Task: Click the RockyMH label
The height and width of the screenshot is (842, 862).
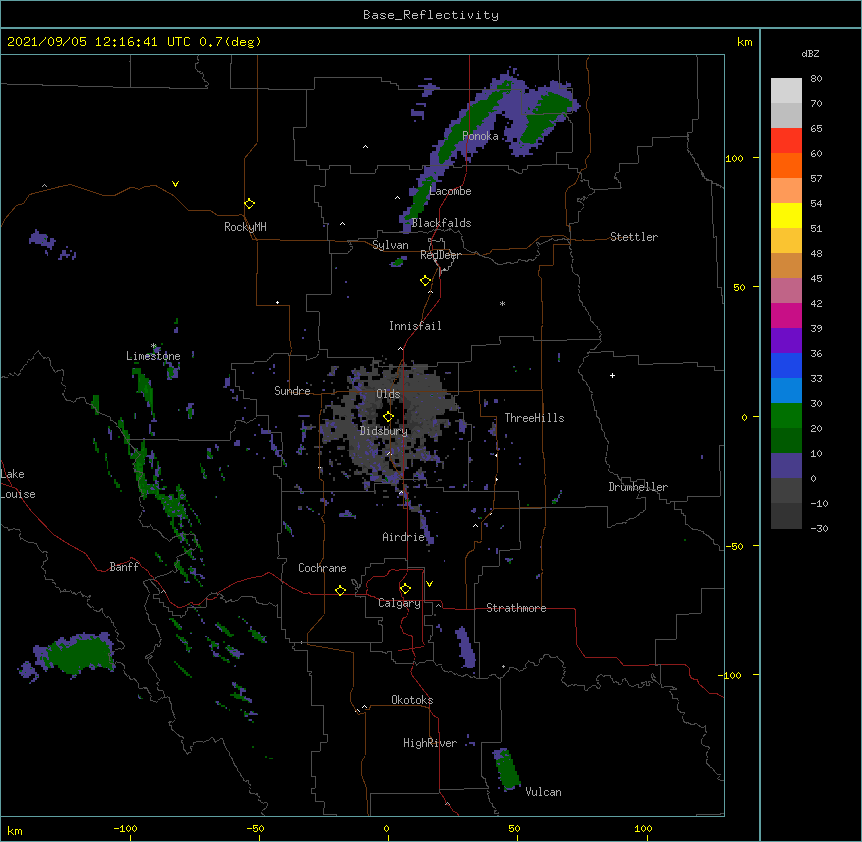Action: pos(245,226)
